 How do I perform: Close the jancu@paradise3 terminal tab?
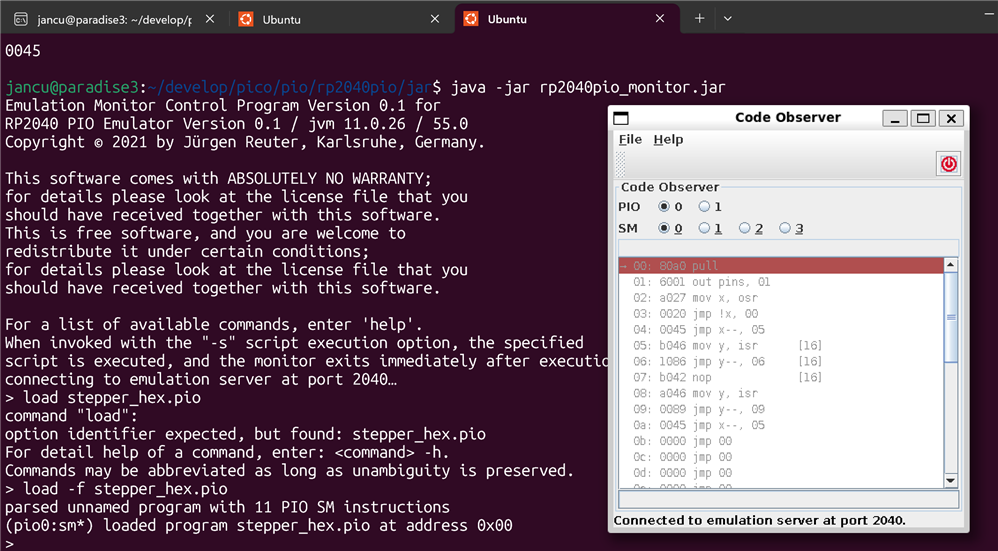pyautogui.click(x=209, y=19)
